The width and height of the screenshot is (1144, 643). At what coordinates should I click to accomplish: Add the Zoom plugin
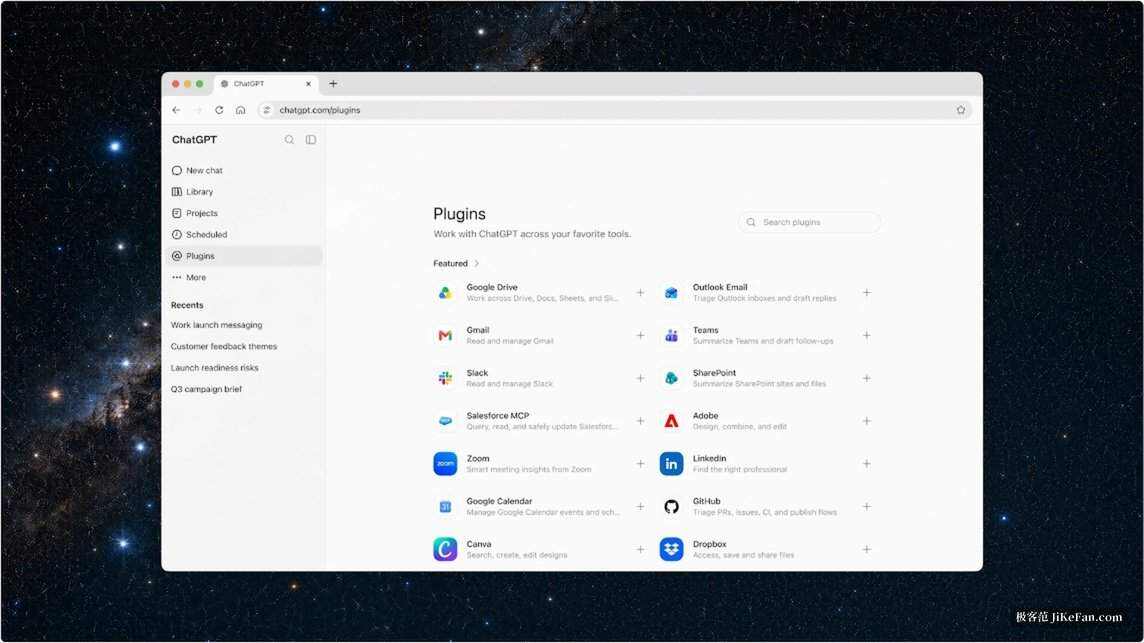(640, 463)
